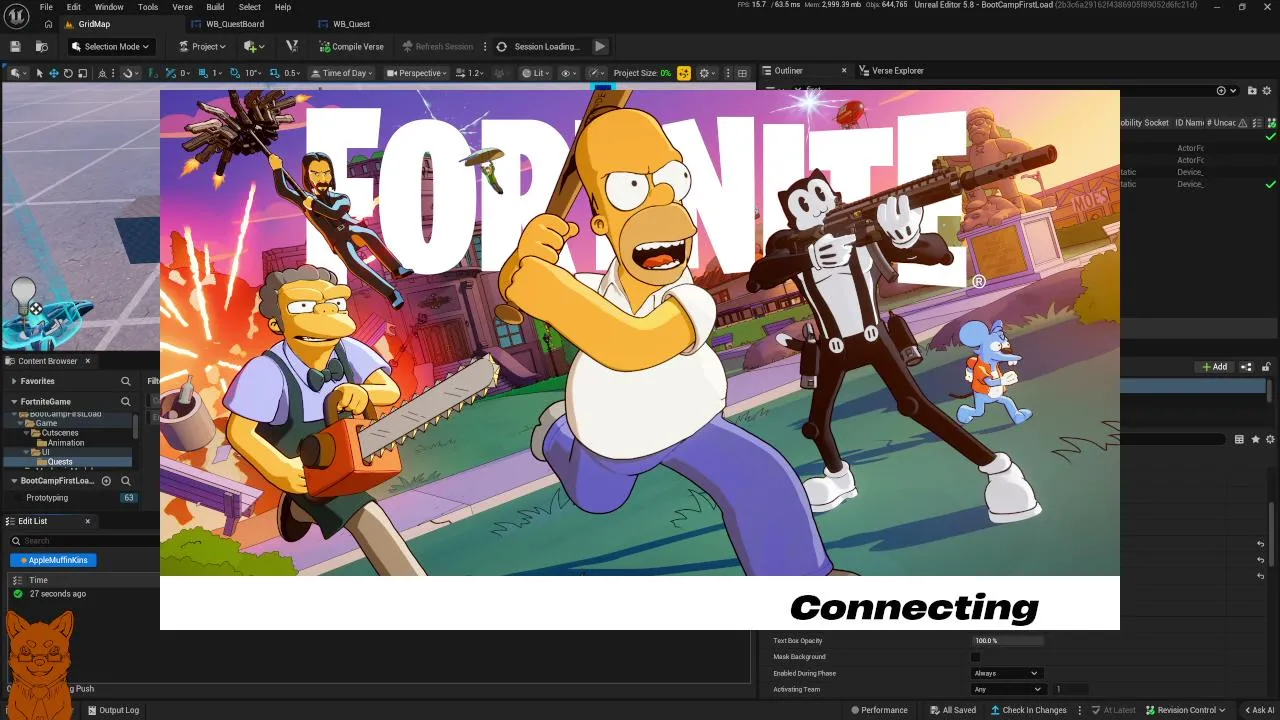This screenshot has width=1280, height=720.
Task: Choose the scale gizmo tool
Action: [82, 73]
